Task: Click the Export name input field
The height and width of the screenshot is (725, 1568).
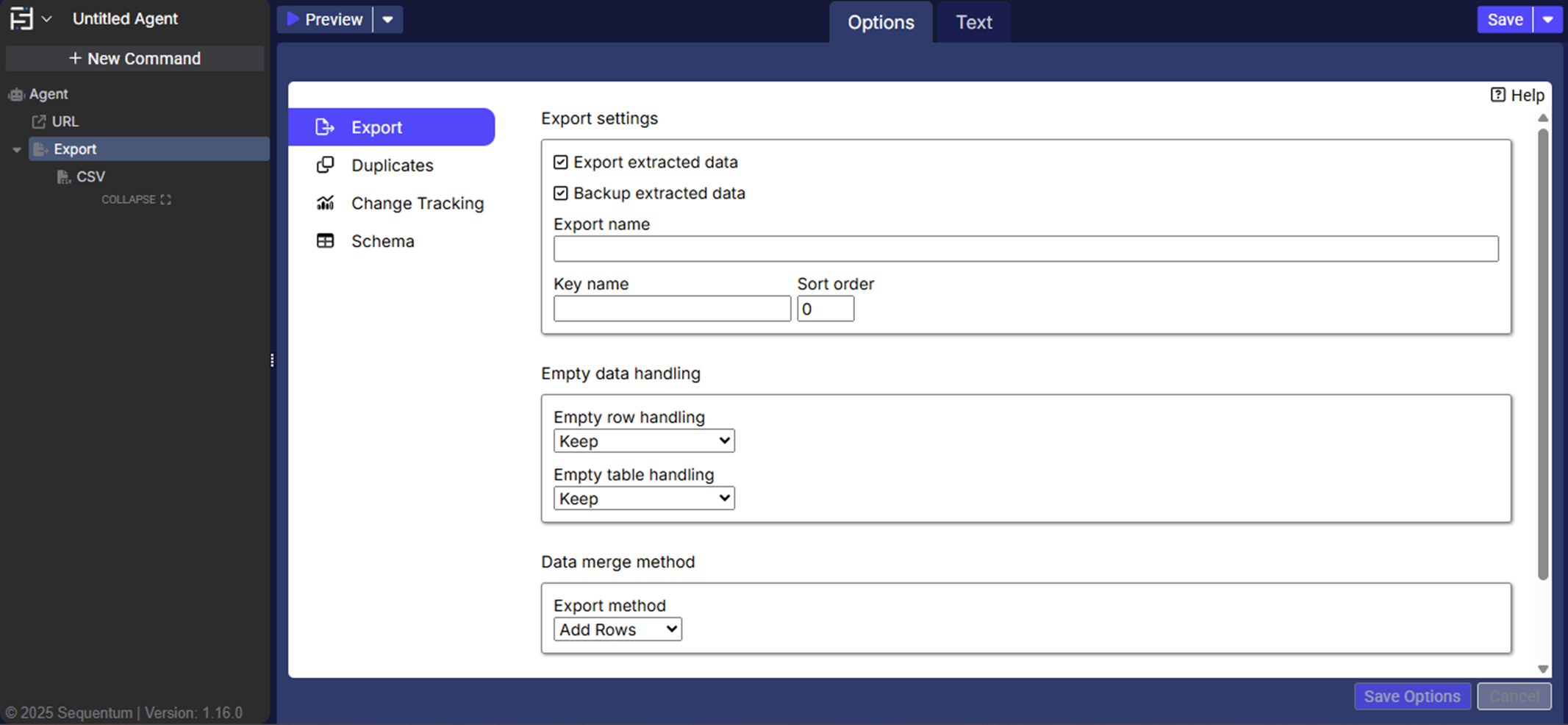Action: (x=1025, y=249)
